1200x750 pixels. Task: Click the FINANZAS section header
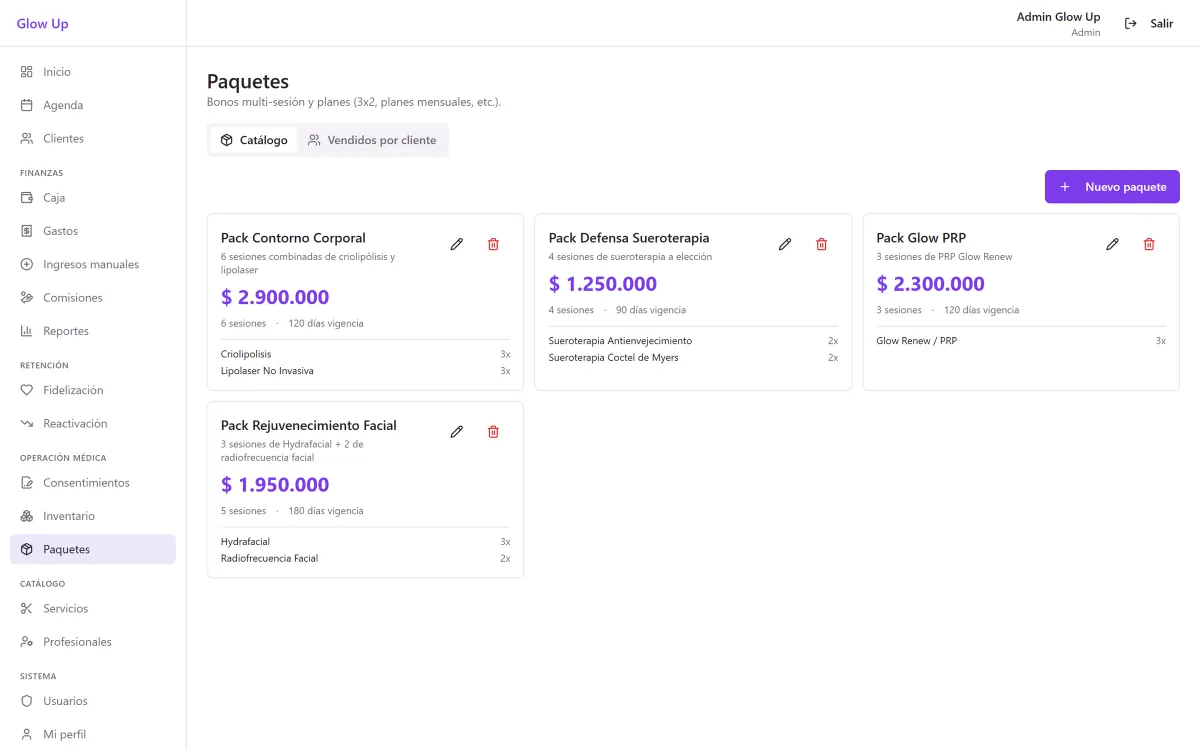(x=42, y=173)
